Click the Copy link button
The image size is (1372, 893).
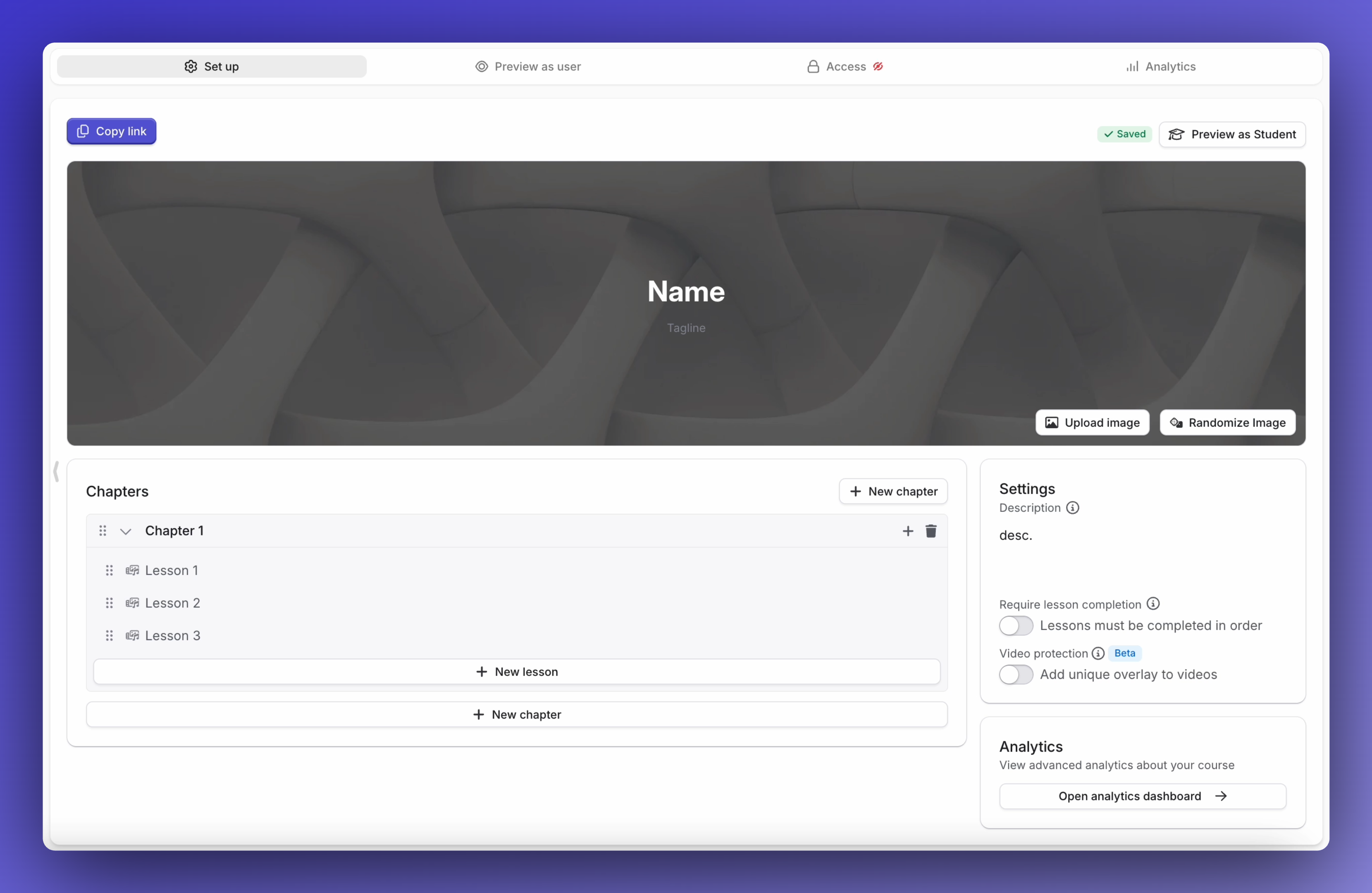111,131
